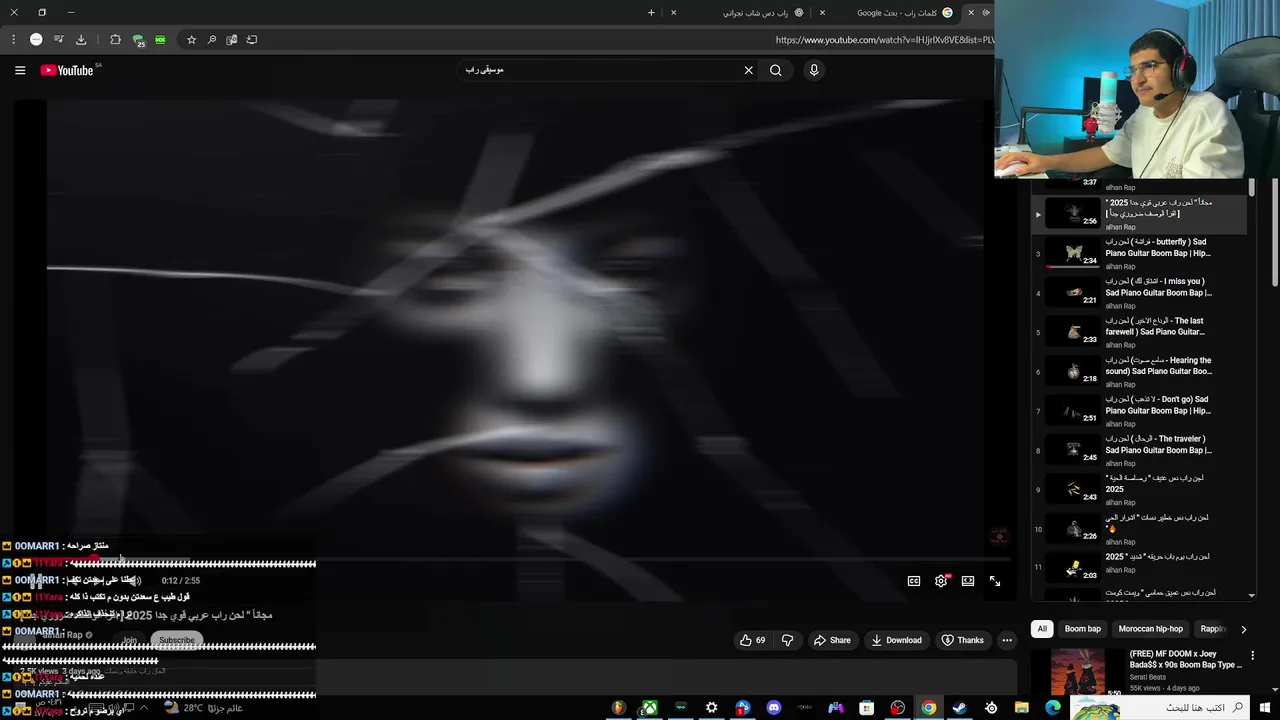Open Windows settings gear in taskbar
1280x720 pixels.
711,708
